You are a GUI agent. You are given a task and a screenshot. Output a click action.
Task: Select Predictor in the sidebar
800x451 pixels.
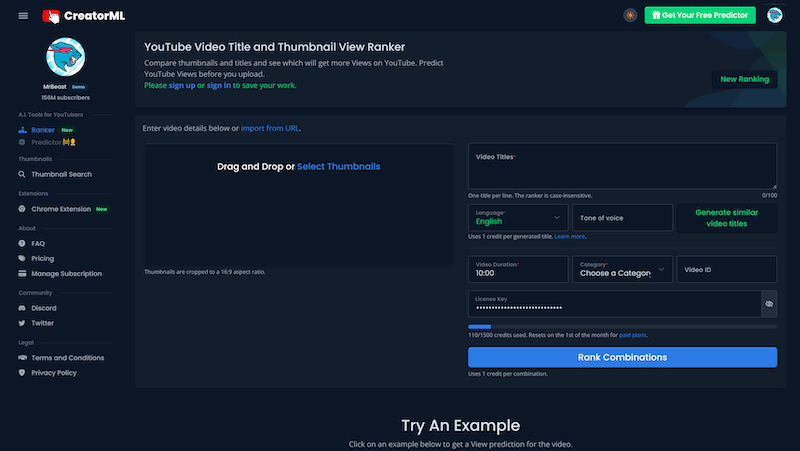(x=46, y=142)
